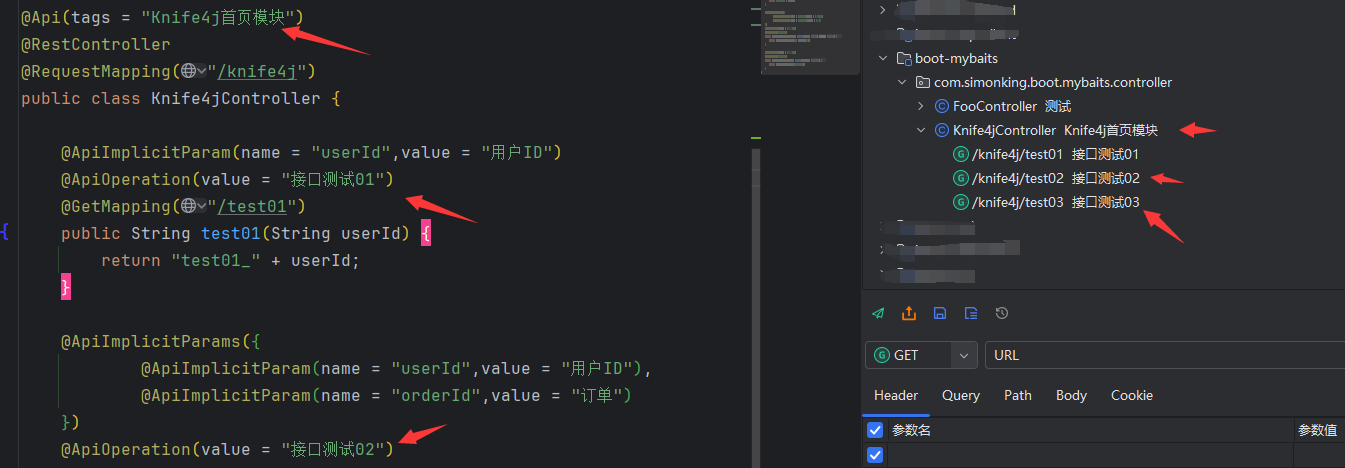Collapse the boot-mybaits tree node
The image size is (1345, 468).
click(x=881, y=58)
